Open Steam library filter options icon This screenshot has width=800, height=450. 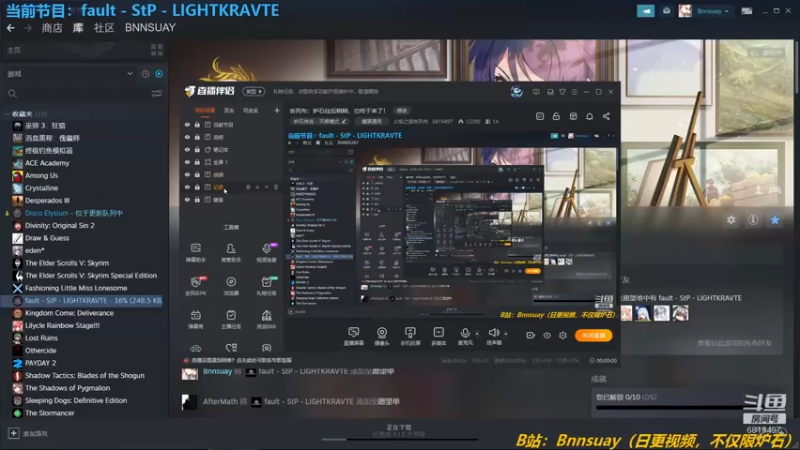[x=157, y=93]
